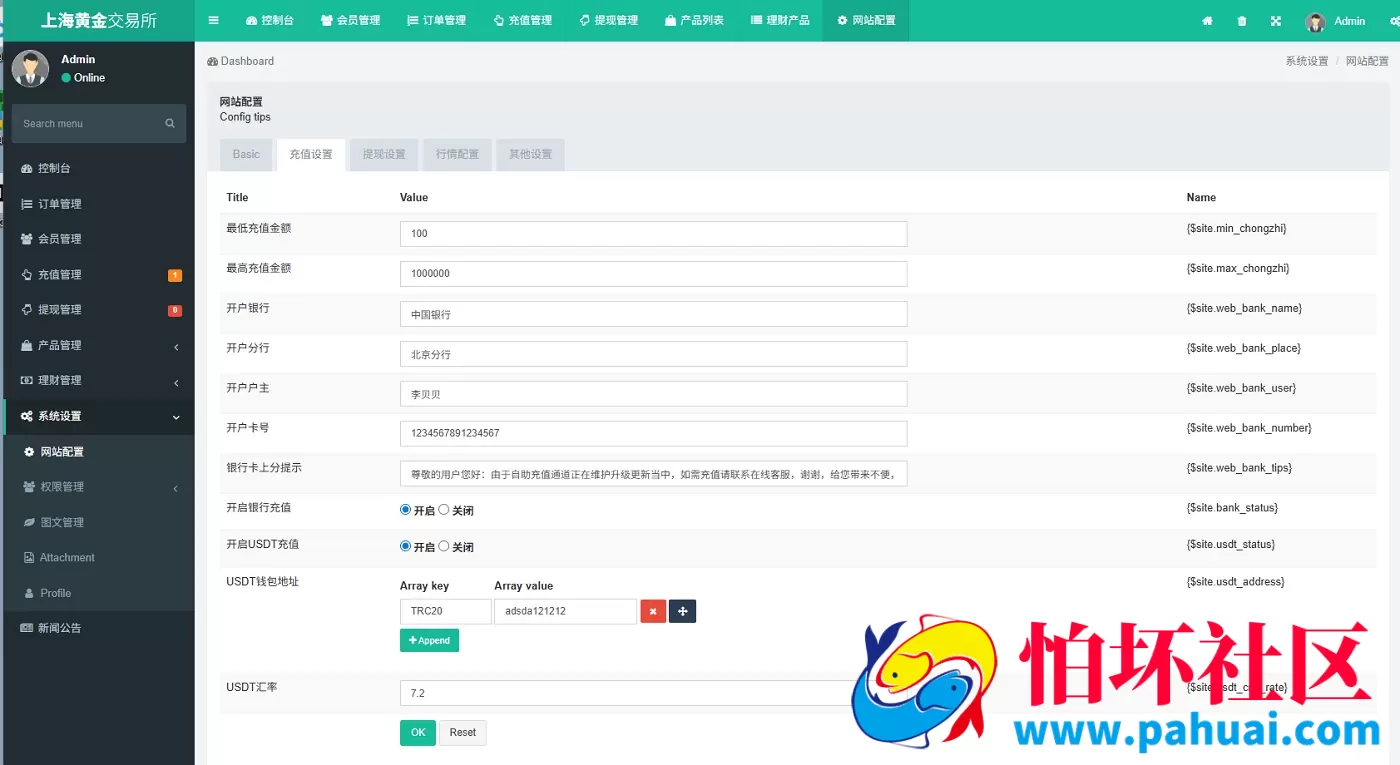Switch to the 提现设置 tab
1400x765 pixels.
384,155
